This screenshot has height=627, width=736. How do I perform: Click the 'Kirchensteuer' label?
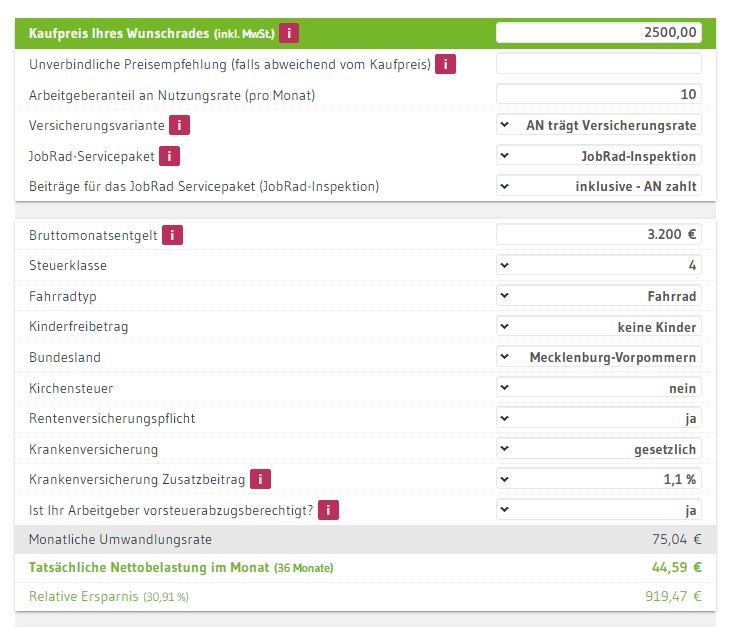(x=71, y=389)
